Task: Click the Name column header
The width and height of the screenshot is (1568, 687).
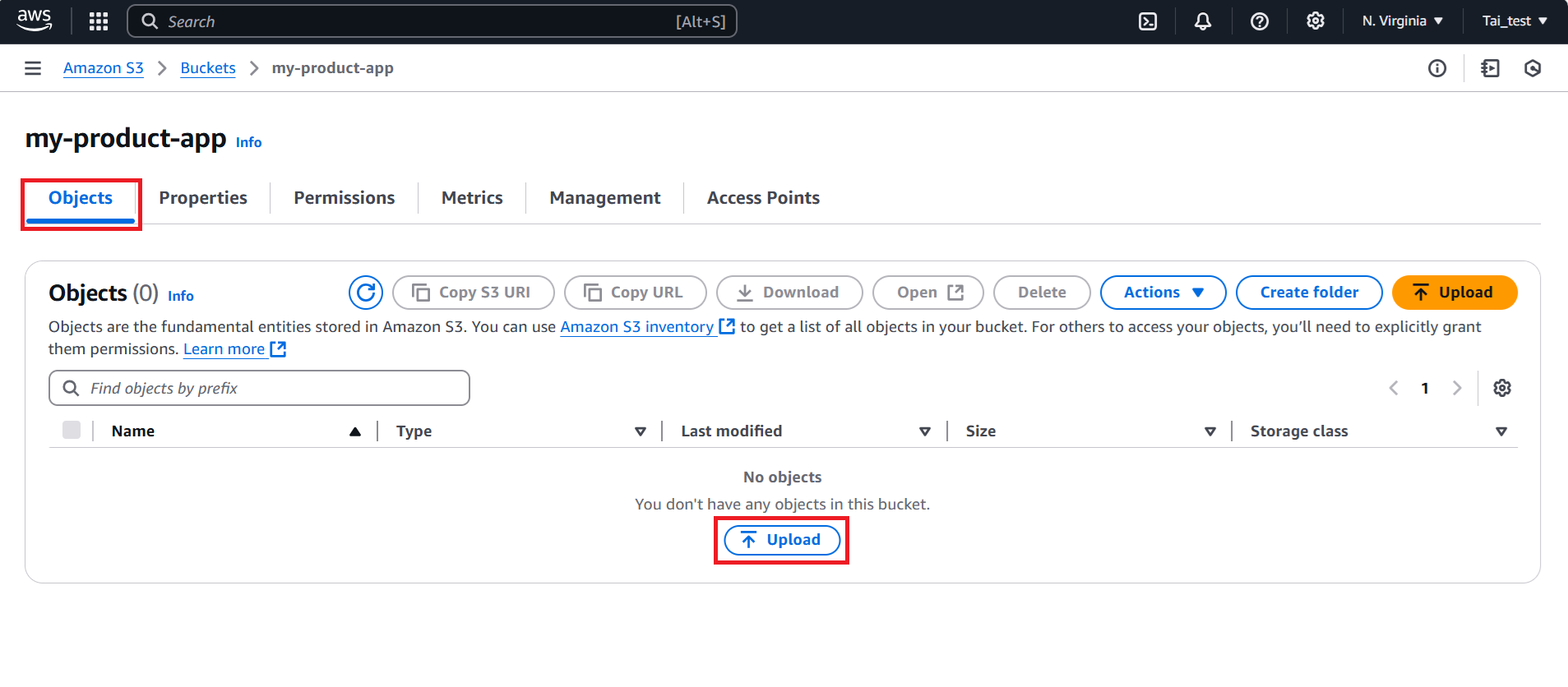Action: point(133,431)
